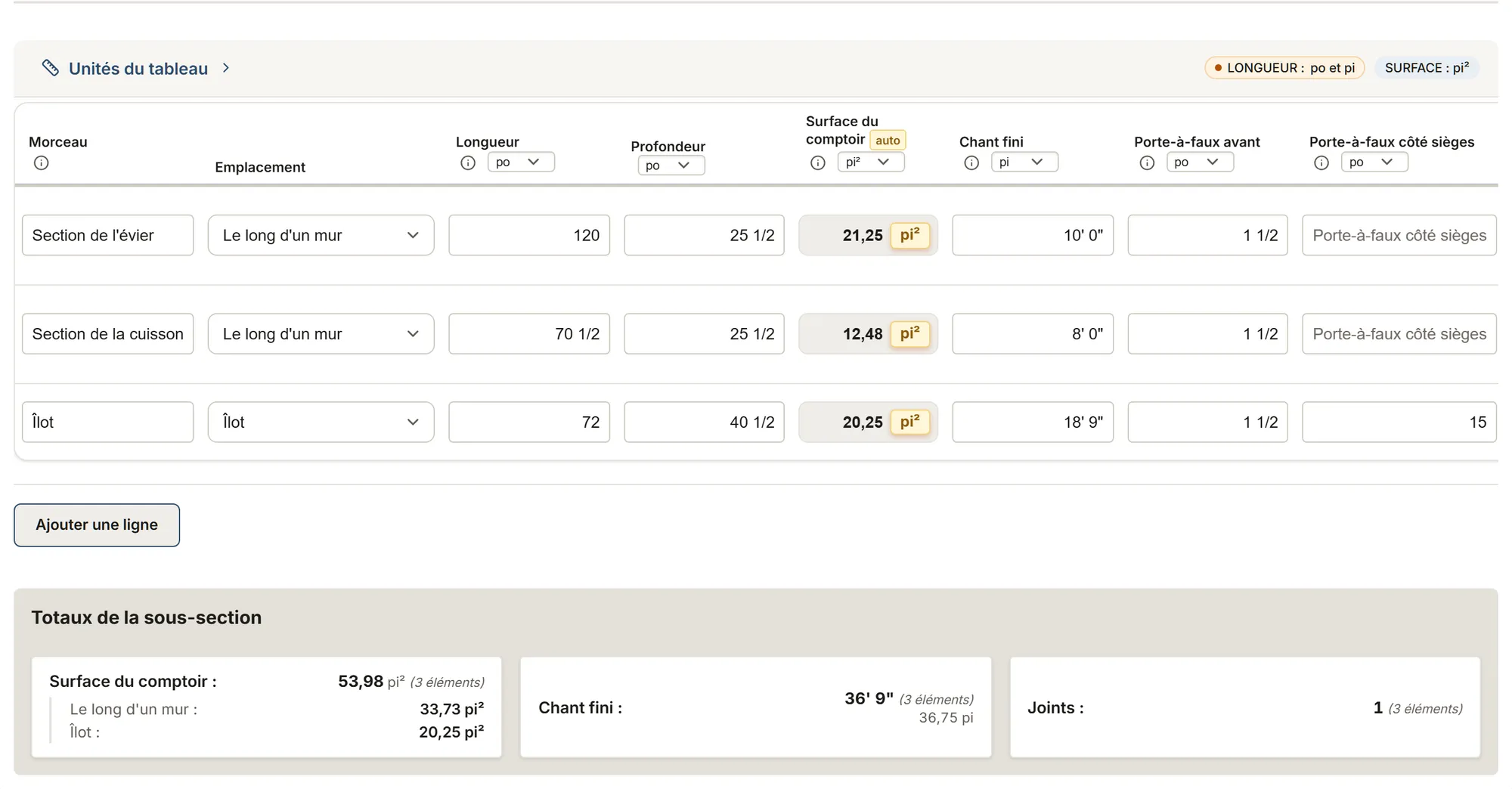Click the Morceau info icon

[x=42, y=162]
